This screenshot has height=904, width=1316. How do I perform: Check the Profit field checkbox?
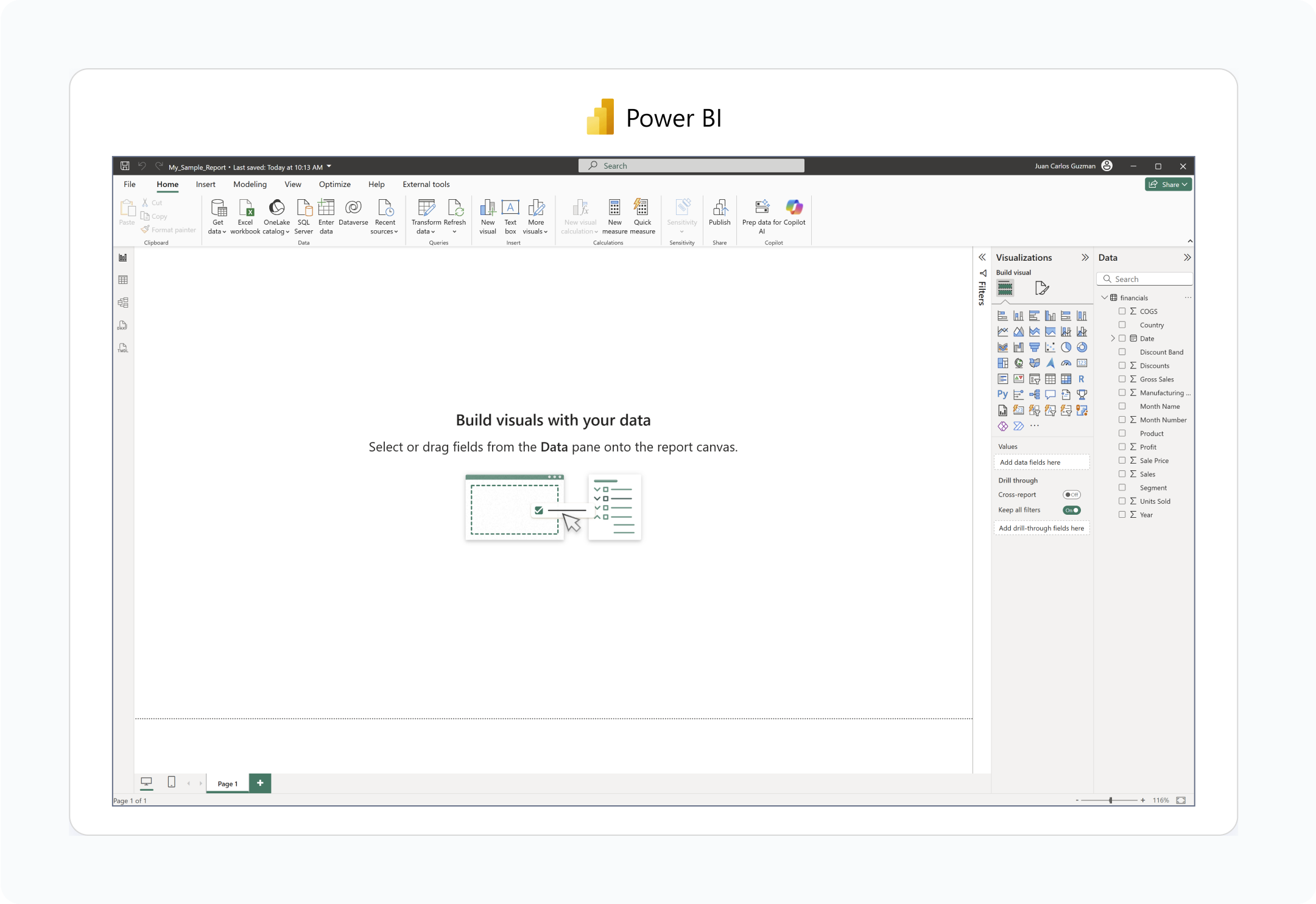1122,447
